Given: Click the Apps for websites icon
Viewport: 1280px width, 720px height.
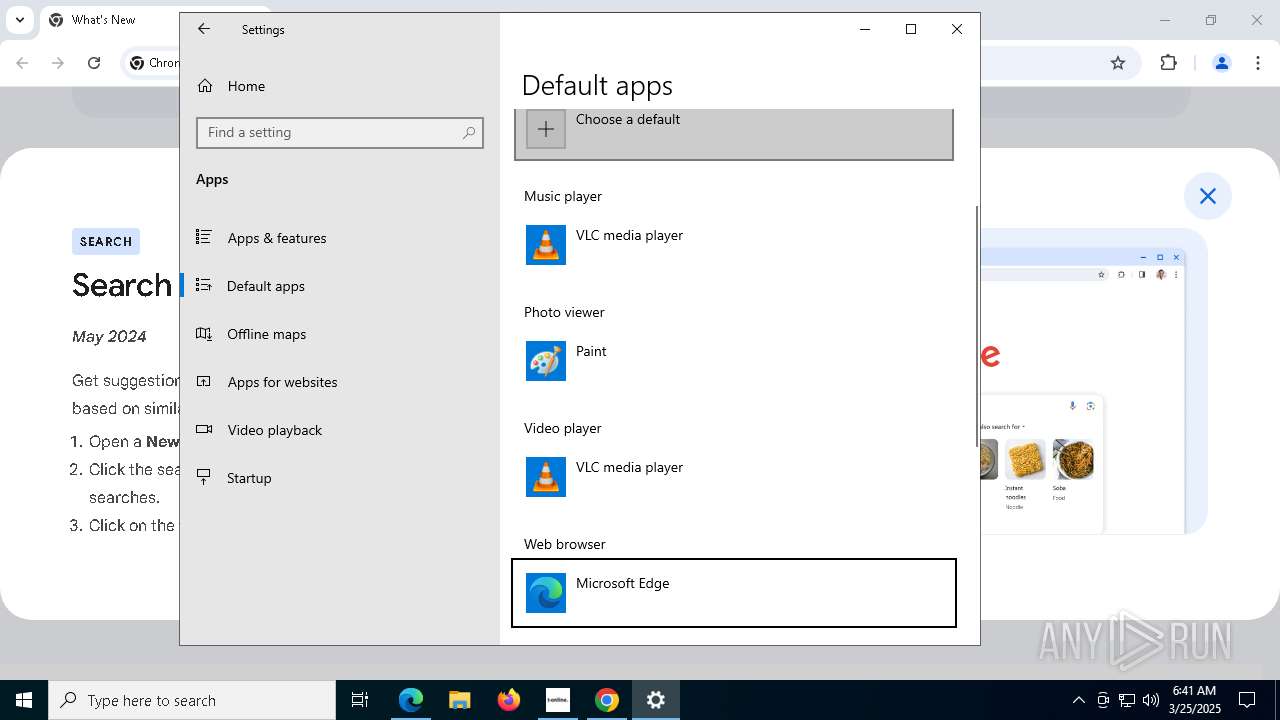Looking at the screenshot, I should pyautogui.click(x=204, y=381).
